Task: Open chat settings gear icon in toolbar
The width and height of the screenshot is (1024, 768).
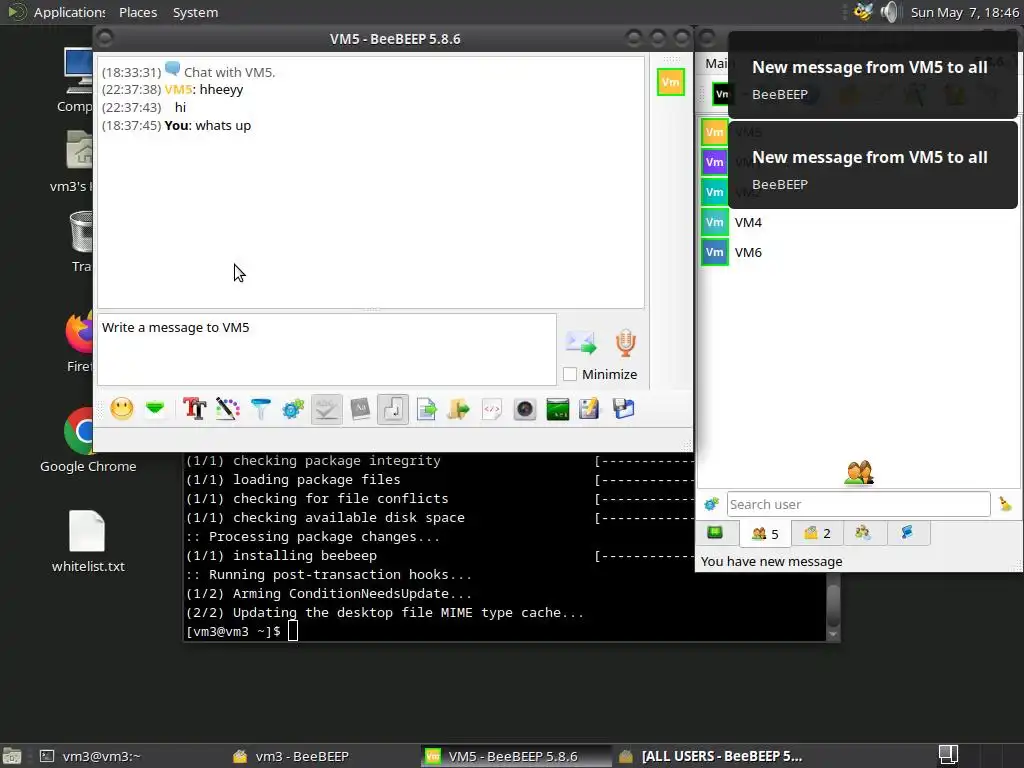Action: tap(293, 409)
